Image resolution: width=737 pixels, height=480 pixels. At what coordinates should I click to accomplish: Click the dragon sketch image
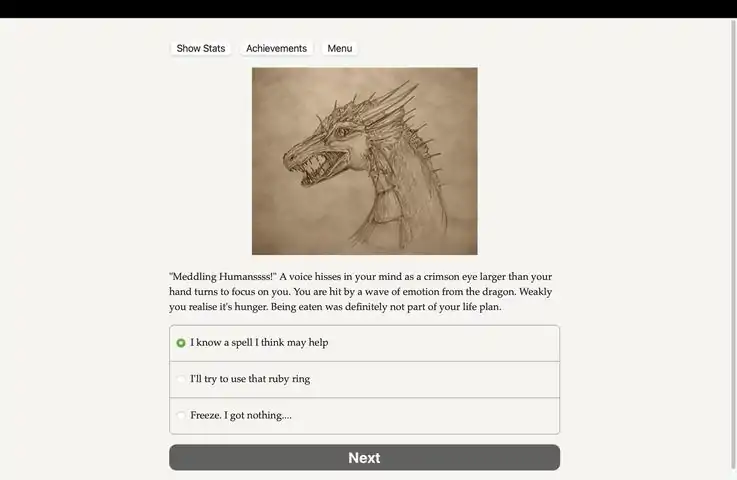click(364, 161)
